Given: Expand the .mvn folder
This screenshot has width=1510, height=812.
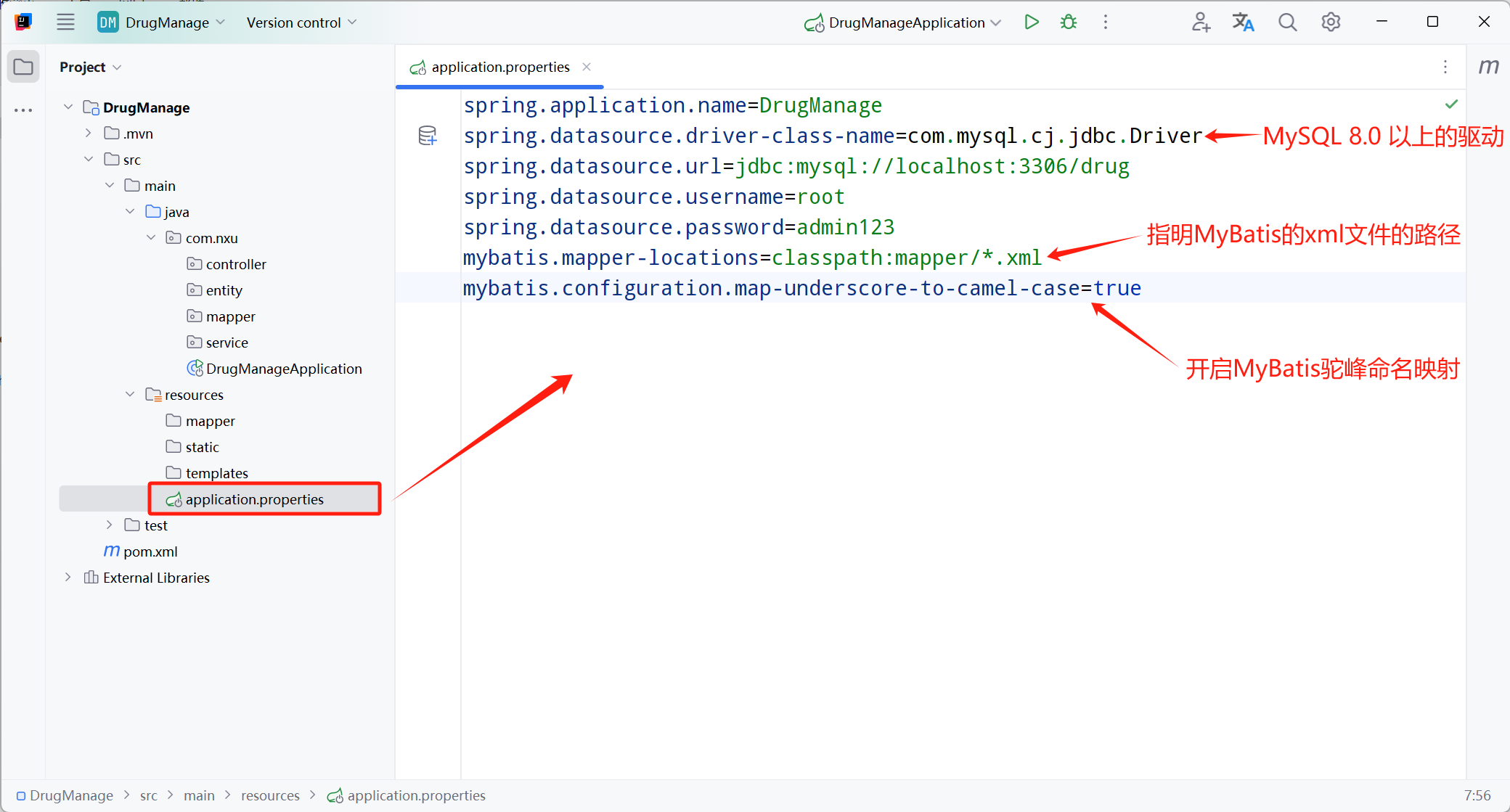Looking at the screenshot, I should [x=89, y=134].
